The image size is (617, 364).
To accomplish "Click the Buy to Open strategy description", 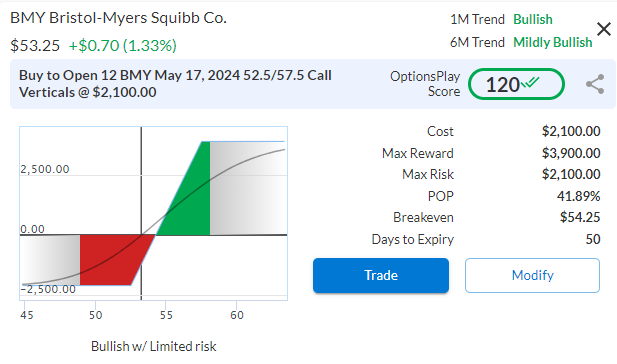I will (x=175, y=83).
